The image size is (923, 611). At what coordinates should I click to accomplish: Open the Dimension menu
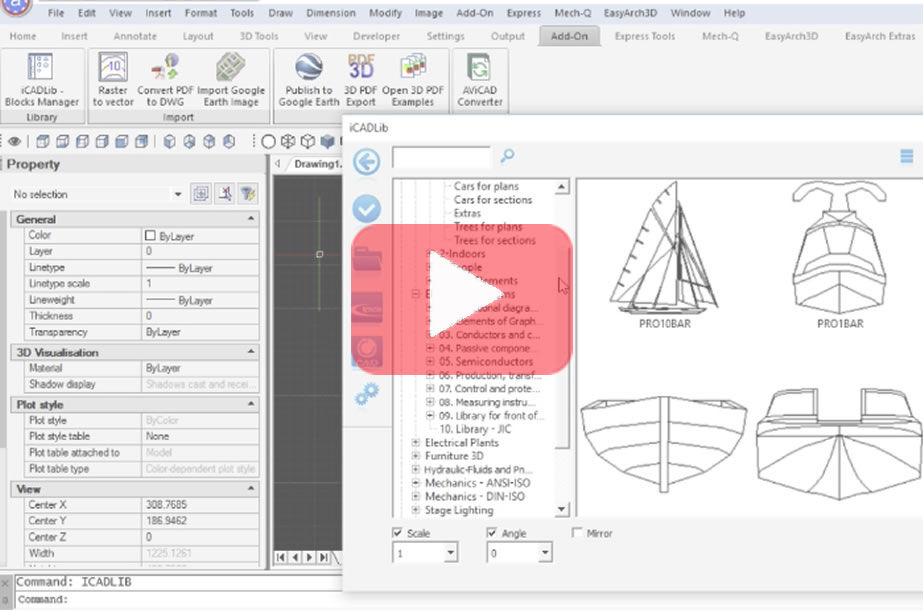(x=331, y=13)
